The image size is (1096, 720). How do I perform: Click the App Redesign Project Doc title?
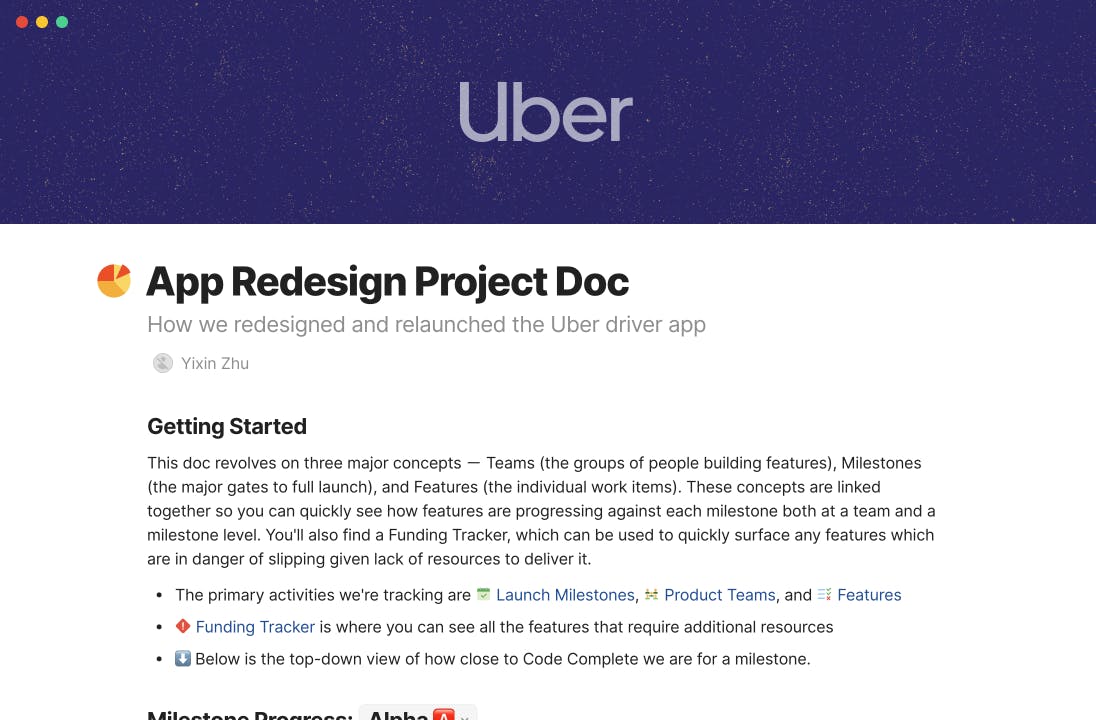(x=387, y=282)
